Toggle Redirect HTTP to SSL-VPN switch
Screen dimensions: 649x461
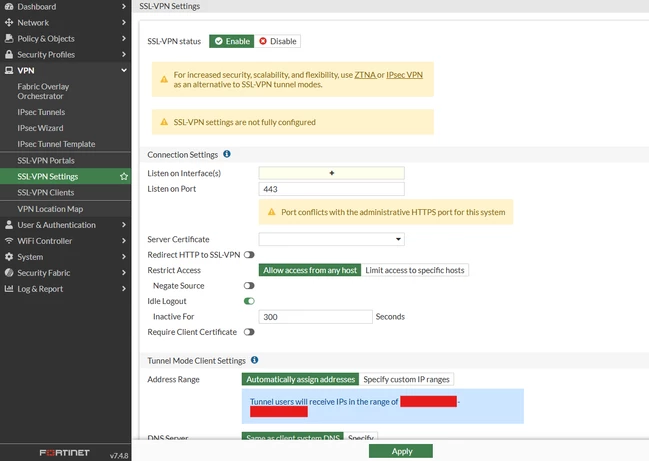pyautogui.click(x=249, y=255)
